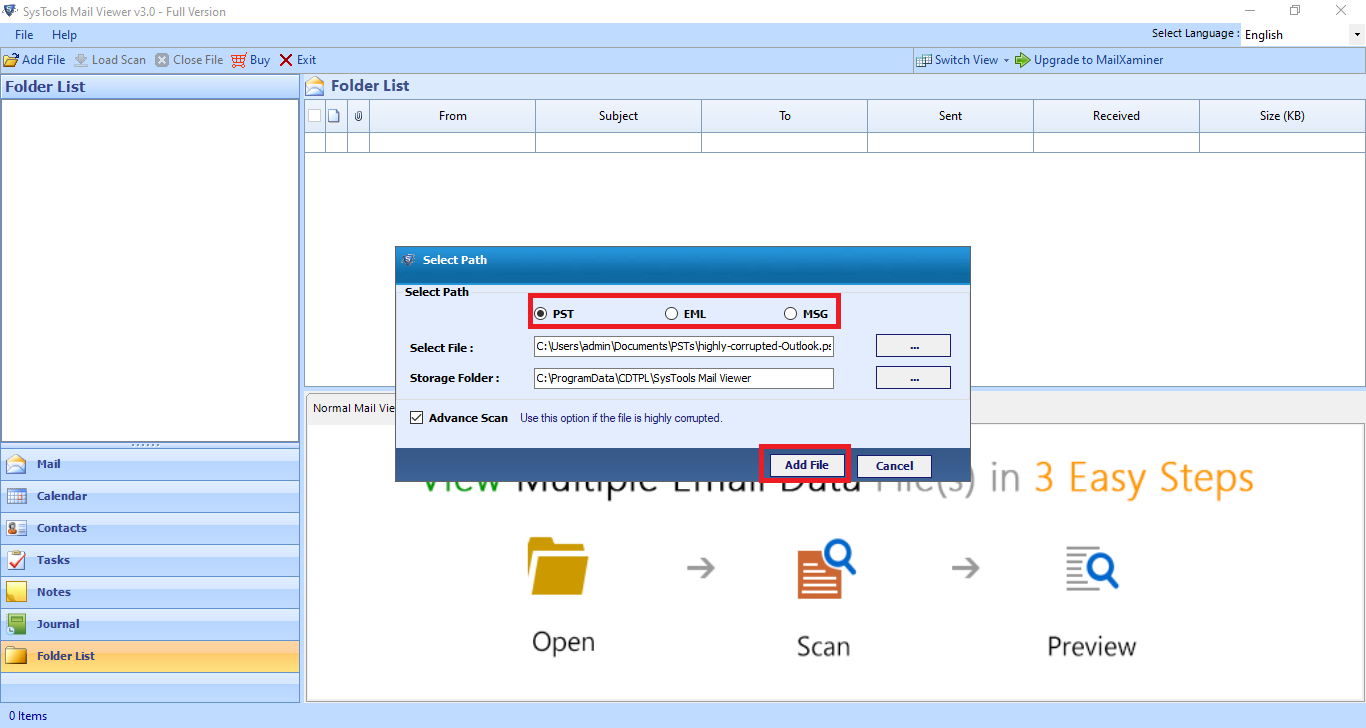The image size is (1366, 728).
Task: Click the Preview magnifier icon
Action: (x=1092, y=567)
